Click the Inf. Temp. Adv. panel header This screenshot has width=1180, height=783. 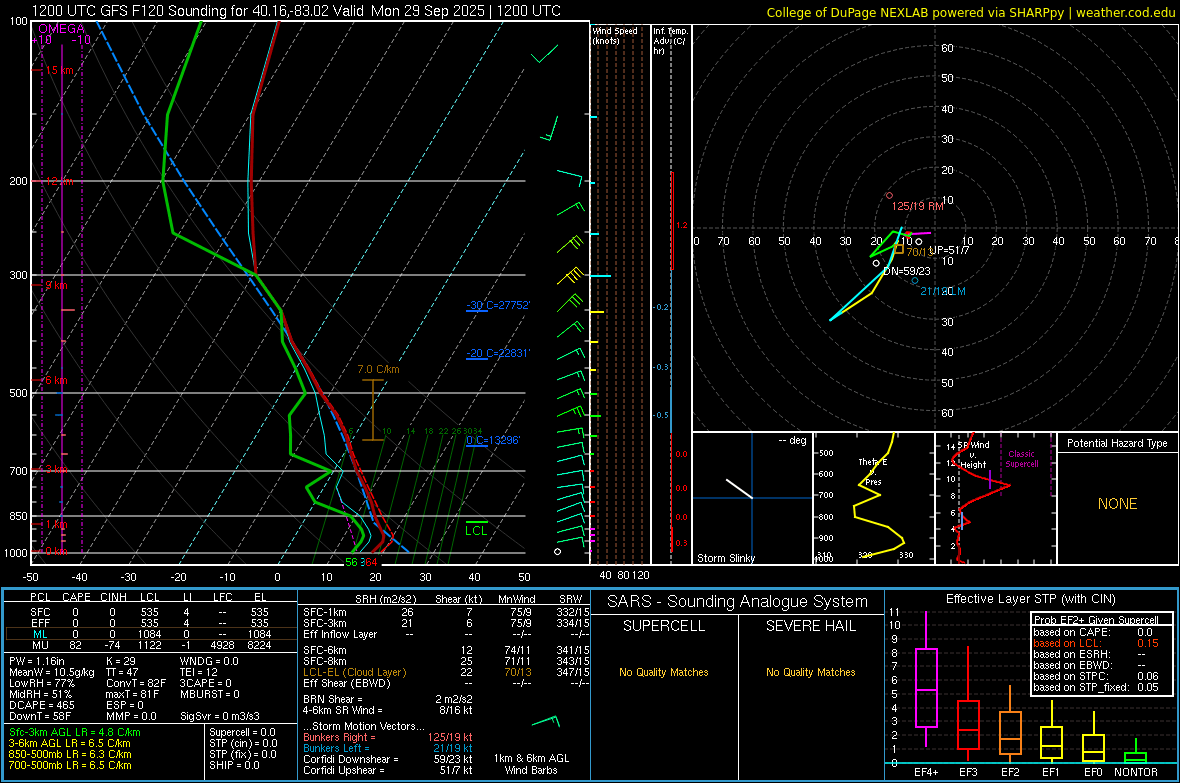click(x=671, y=41)
